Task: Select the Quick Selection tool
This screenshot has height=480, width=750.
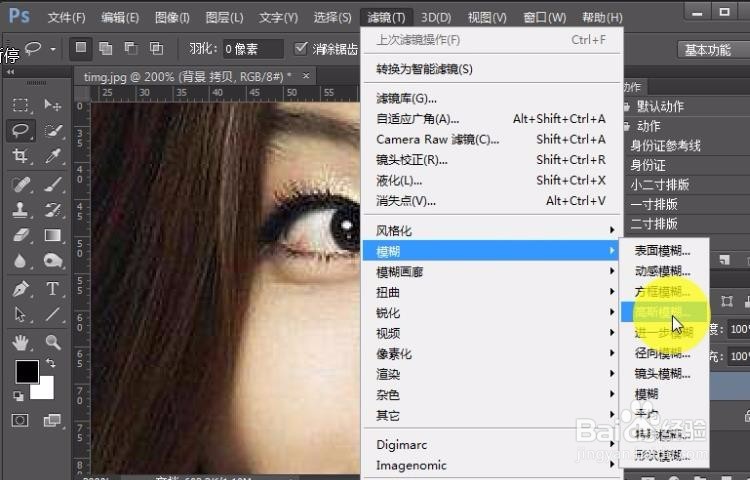Action: click(x=53, y=130)
